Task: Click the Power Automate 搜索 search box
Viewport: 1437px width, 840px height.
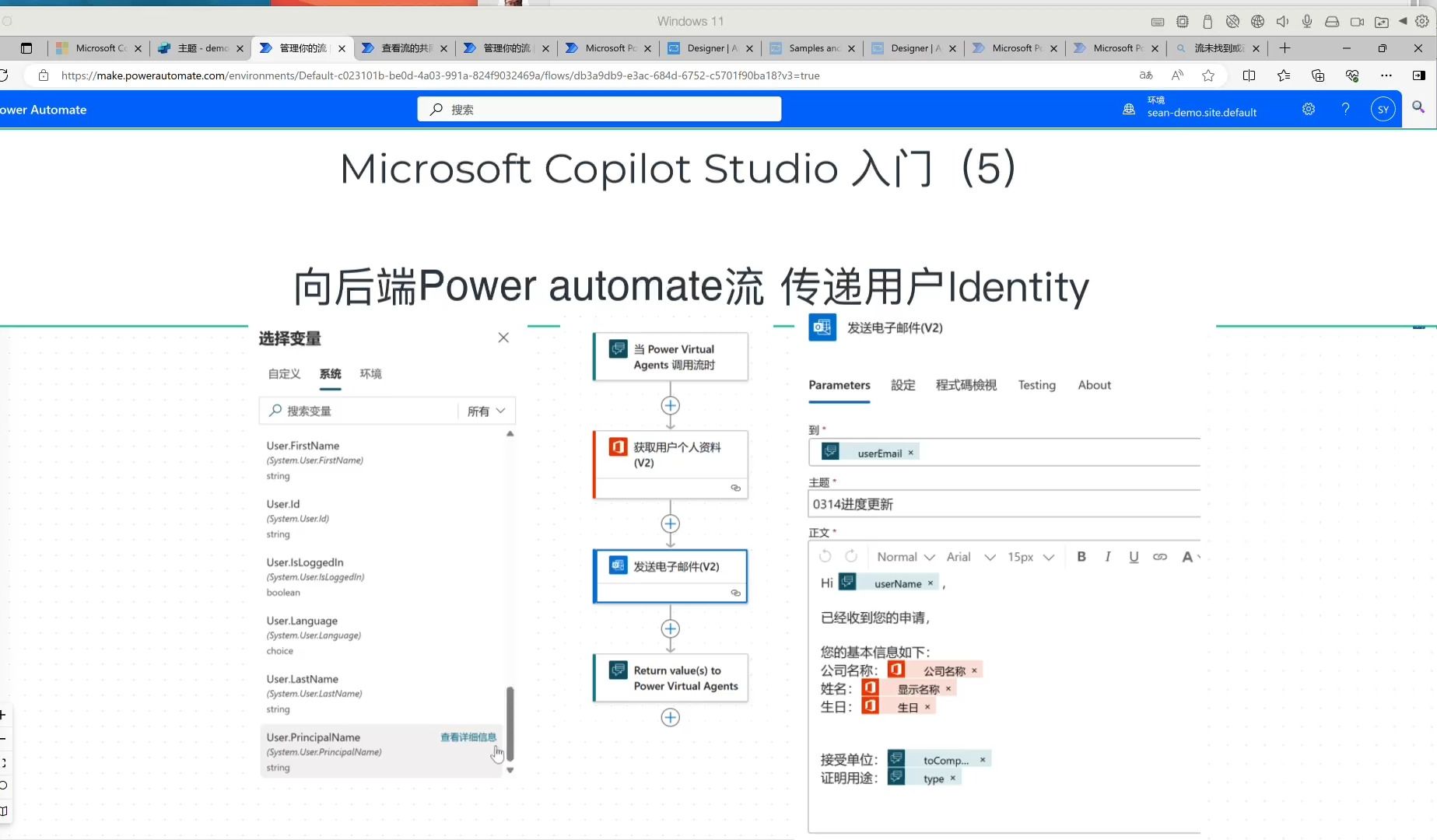Action: (x=599, y=110)
